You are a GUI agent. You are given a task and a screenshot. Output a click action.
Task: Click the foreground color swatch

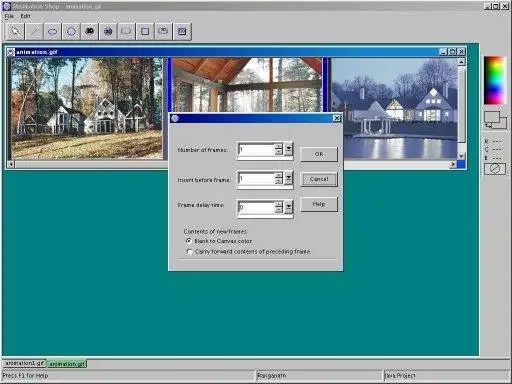point(492,117)
